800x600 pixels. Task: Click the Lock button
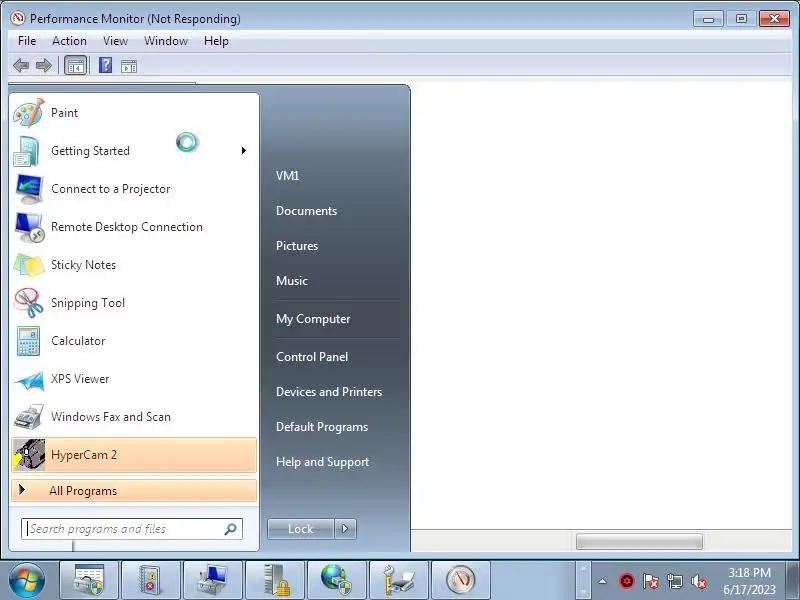point(301,529)
